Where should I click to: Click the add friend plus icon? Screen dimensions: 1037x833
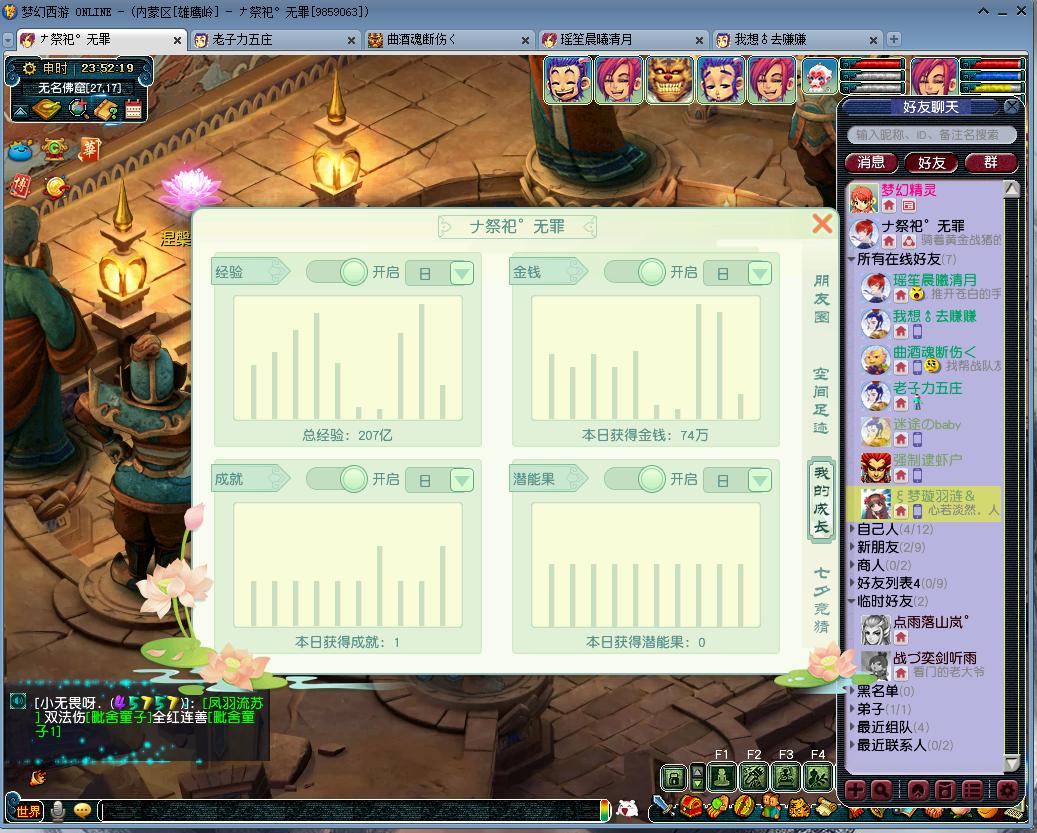coord(854,790)
